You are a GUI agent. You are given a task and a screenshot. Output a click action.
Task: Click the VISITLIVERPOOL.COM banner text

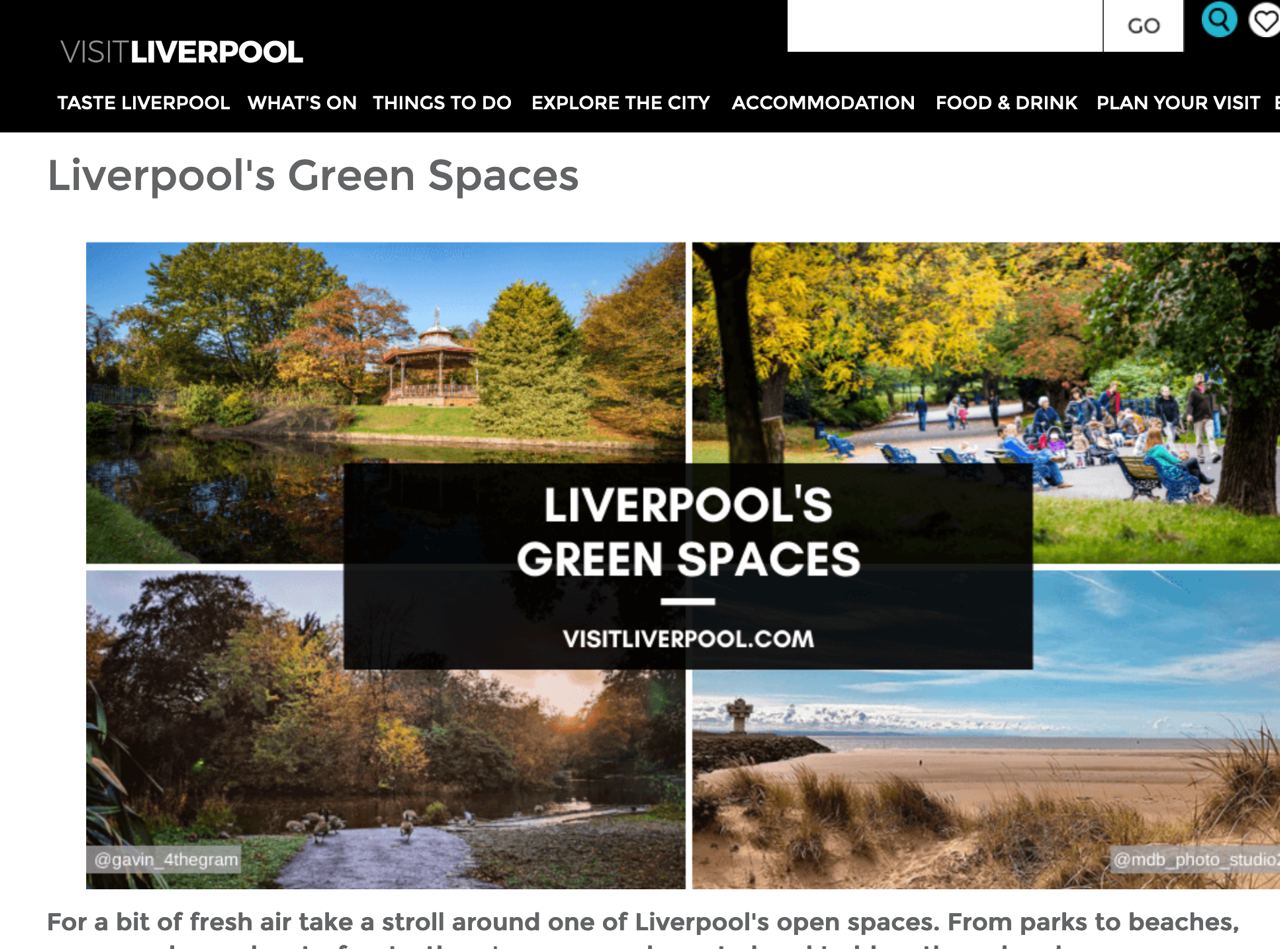[x=688, y=638]
